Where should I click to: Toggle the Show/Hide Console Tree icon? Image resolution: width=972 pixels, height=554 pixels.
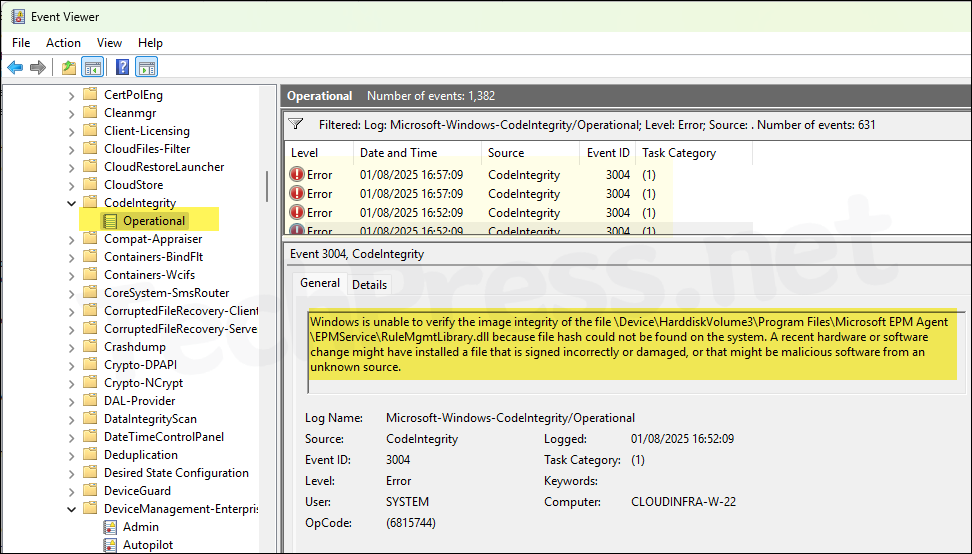point(92,67)
